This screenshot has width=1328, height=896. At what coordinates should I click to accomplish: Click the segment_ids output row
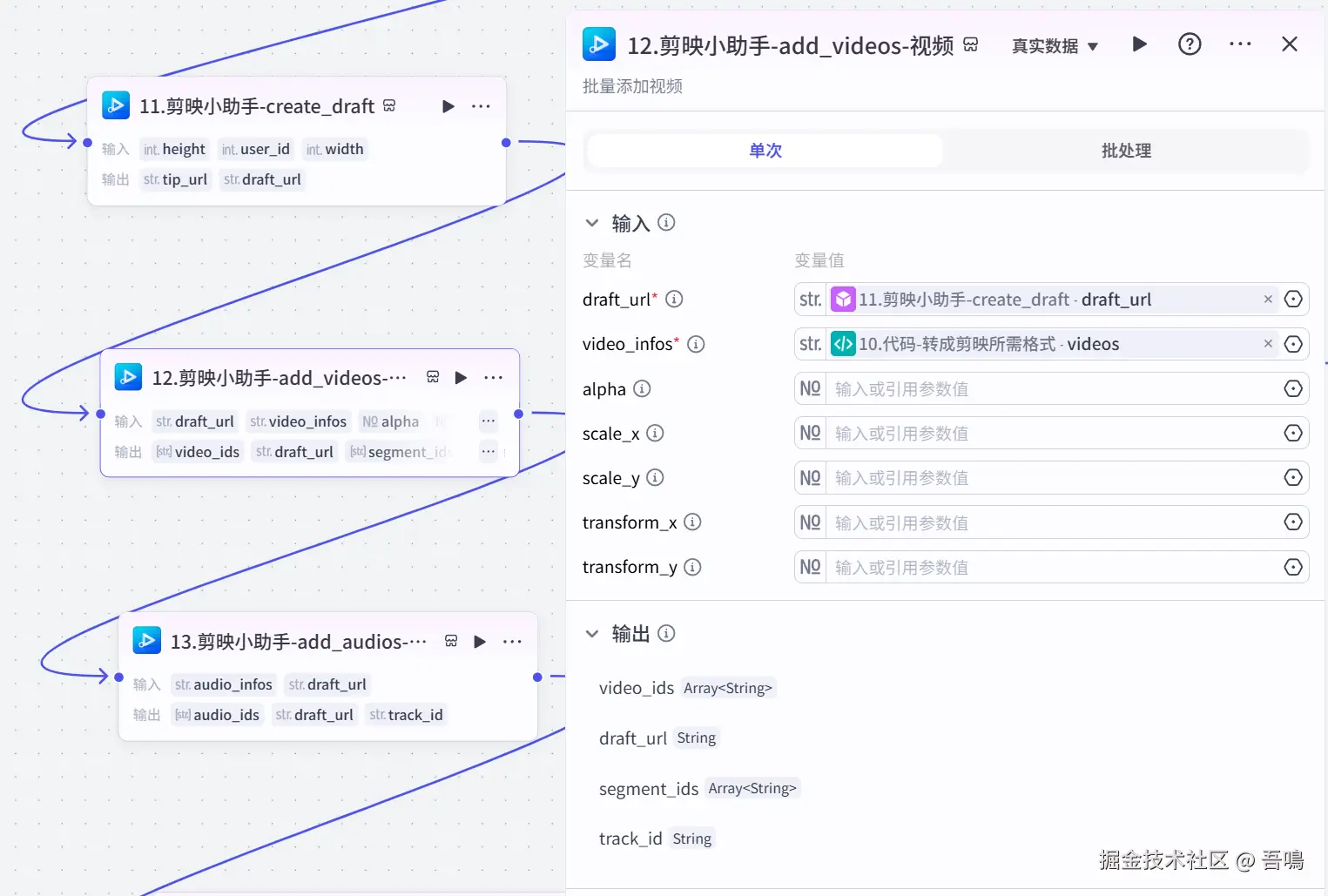699,788
